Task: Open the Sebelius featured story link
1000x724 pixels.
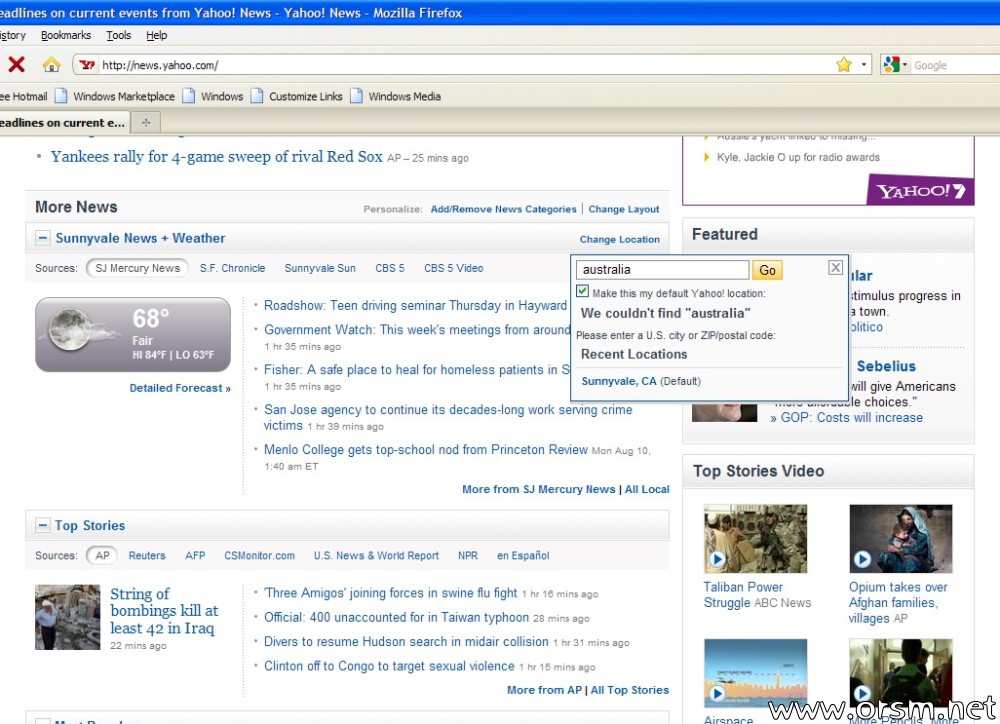Action: click(x=886, y=366)
